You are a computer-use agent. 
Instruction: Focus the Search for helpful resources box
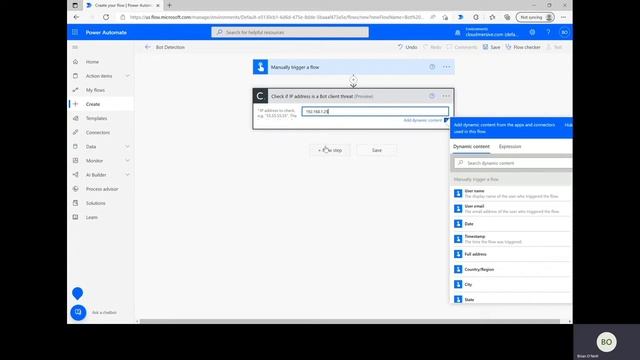pyautogui.click(x=290, y=32)
